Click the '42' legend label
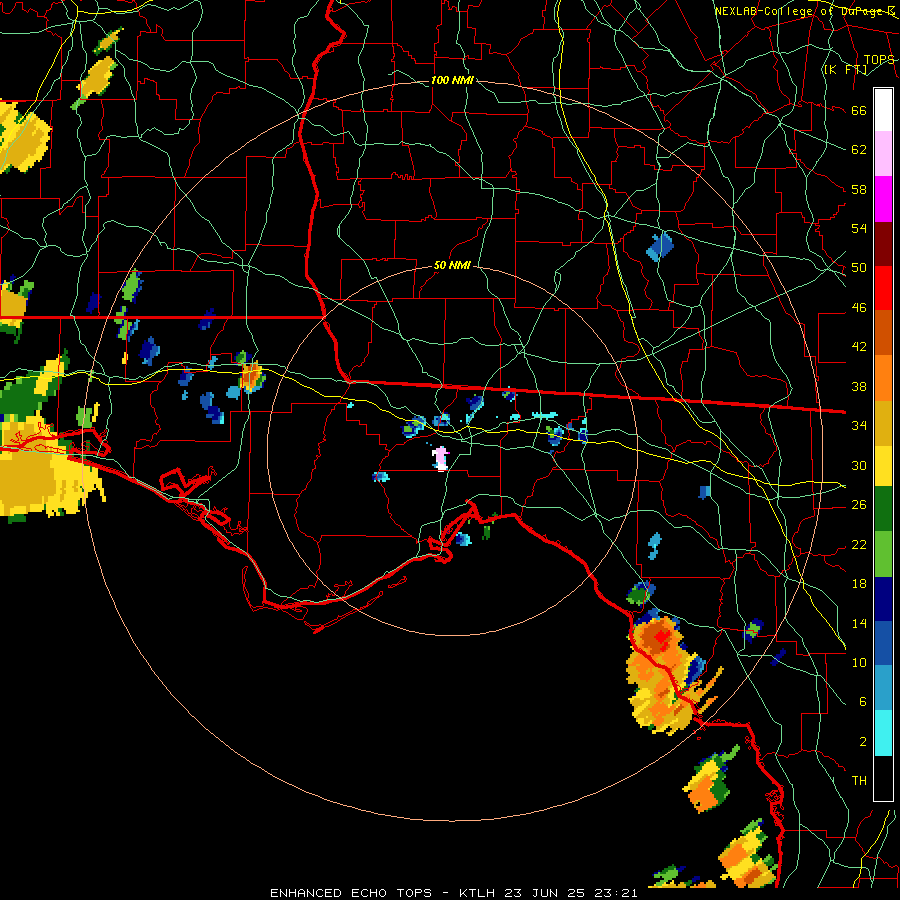The width and height of the screenshot is (900, 900). (x=859, y=346)
